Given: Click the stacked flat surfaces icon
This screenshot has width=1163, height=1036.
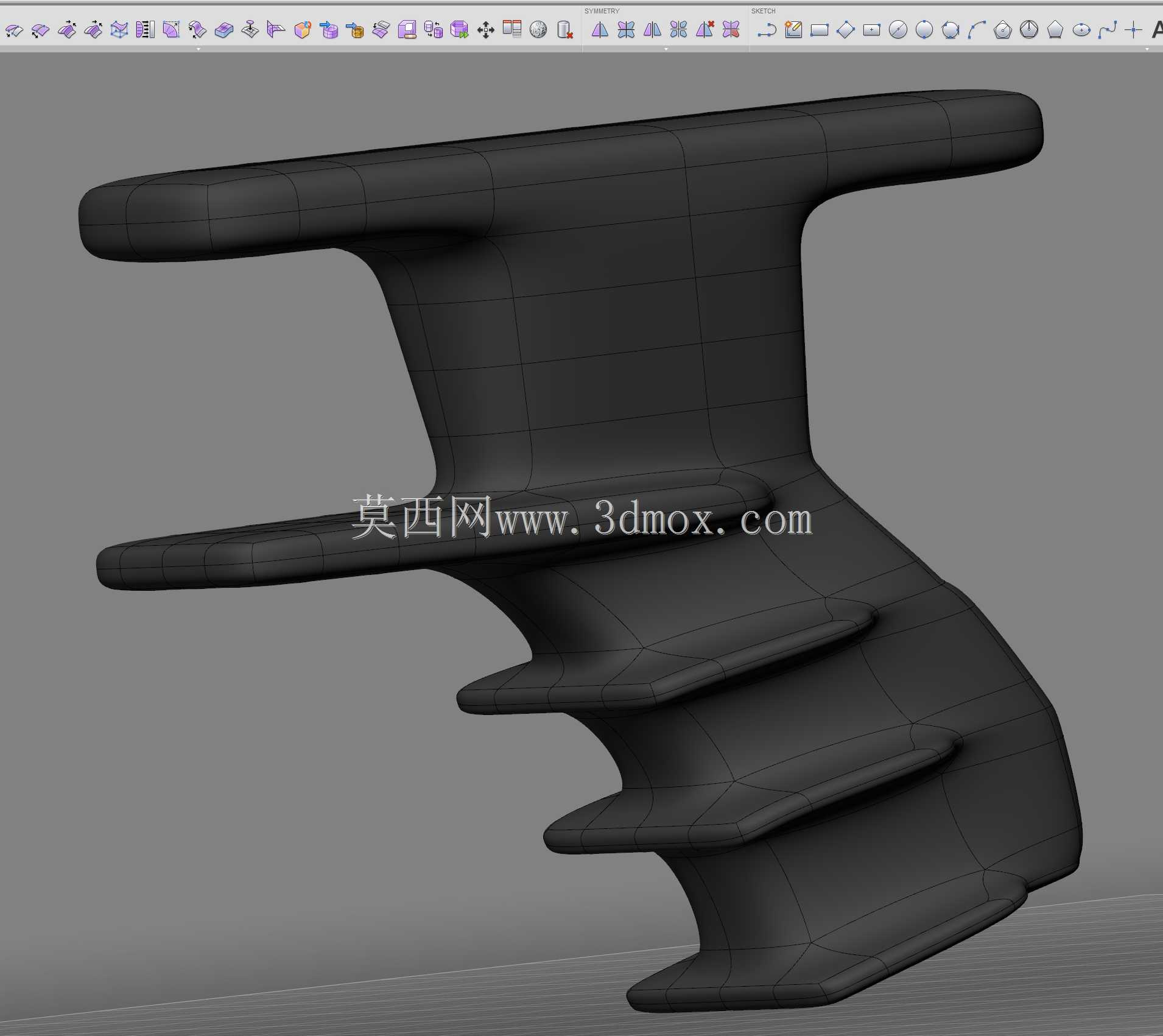Looking at the screenshot, I should pyautogui.click(x=381, y=29).
